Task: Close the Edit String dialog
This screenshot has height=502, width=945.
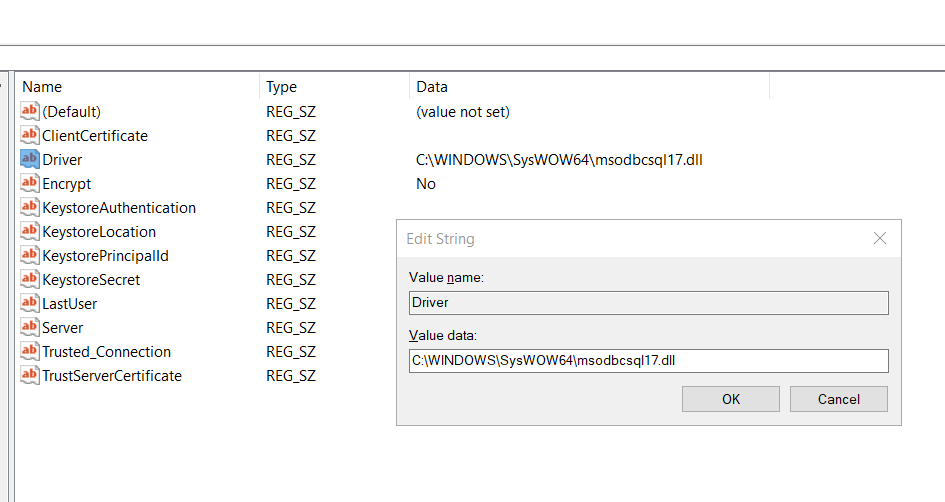Action: point(880,239)
